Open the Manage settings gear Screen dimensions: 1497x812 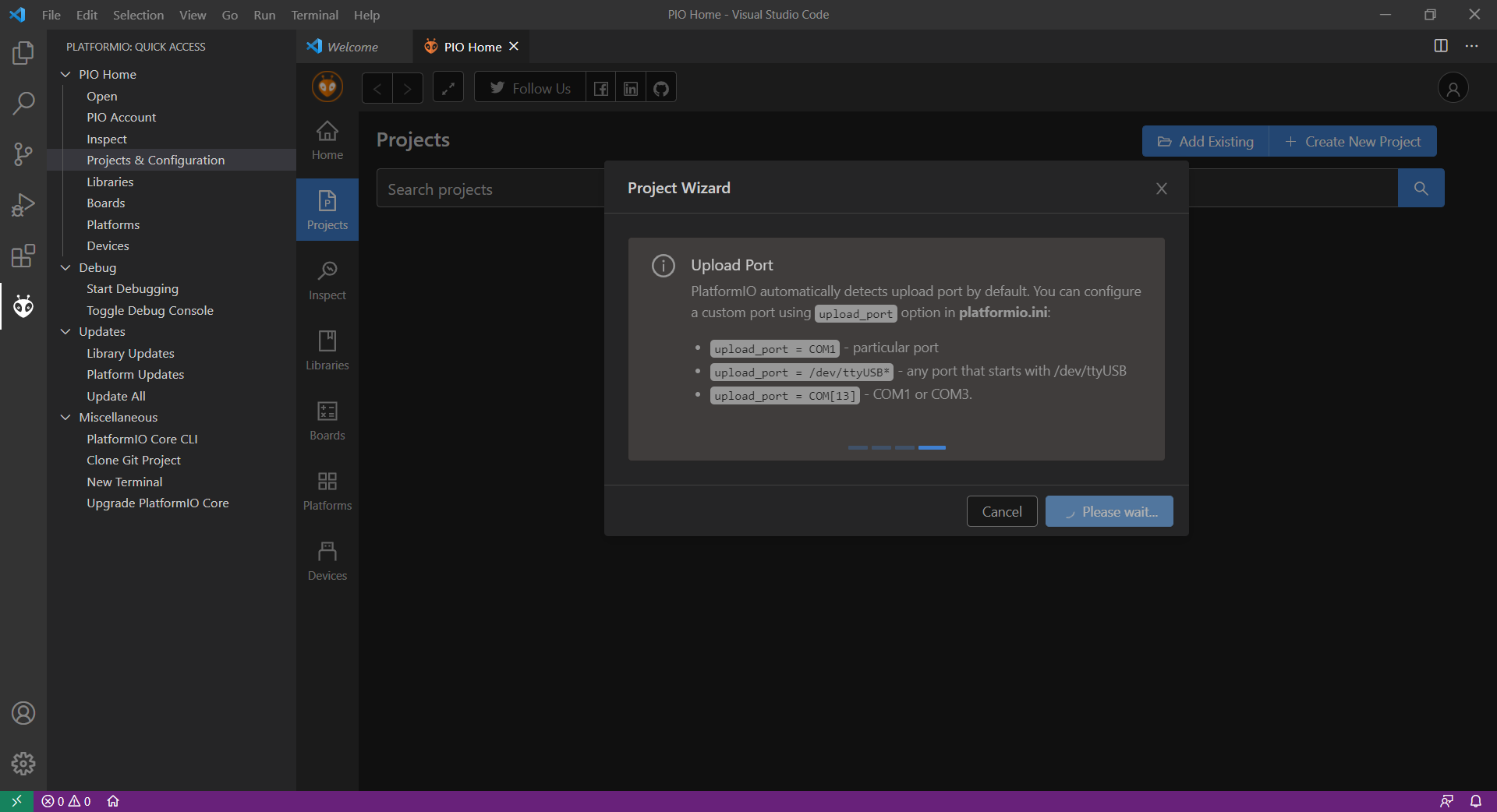[x=23, y=764]
